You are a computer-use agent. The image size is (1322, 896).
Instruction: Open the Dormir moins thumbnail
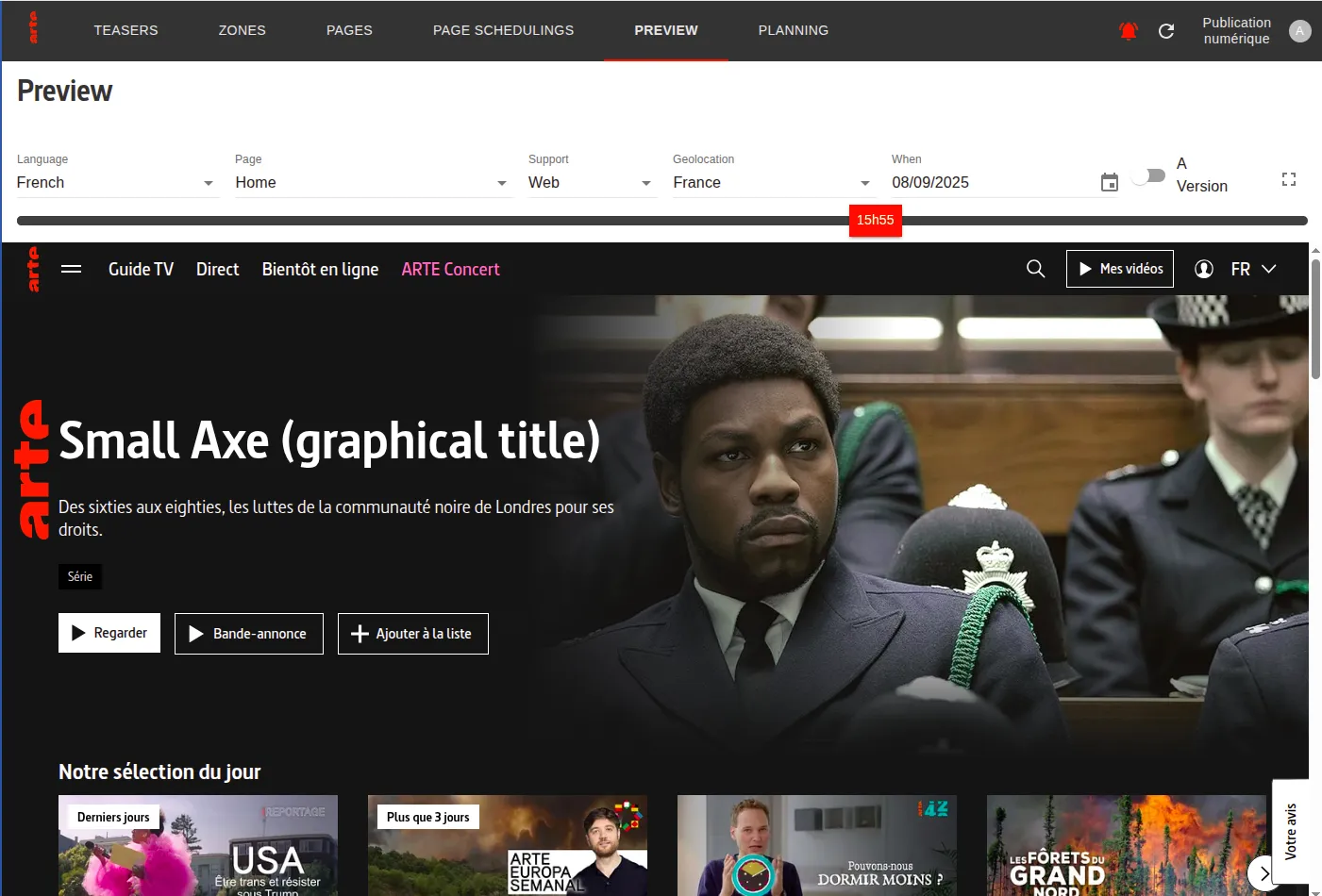(x=817, y=846)
